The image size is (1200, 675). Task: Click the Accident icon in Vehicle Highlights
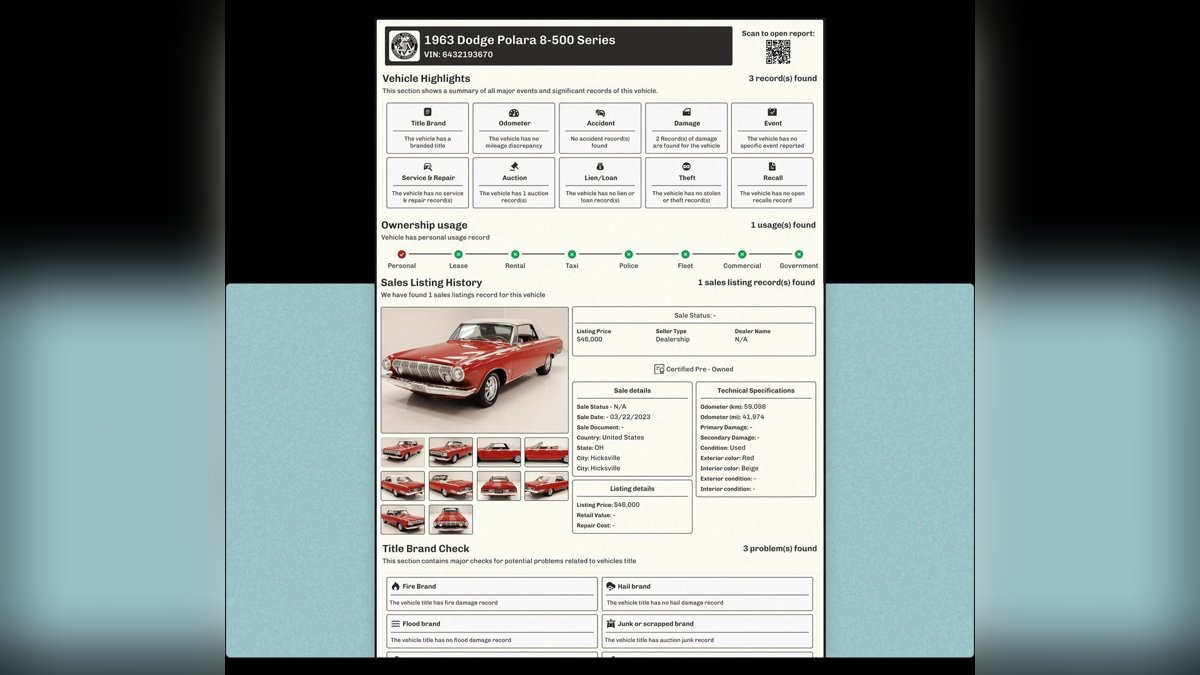tap(600, 112)
